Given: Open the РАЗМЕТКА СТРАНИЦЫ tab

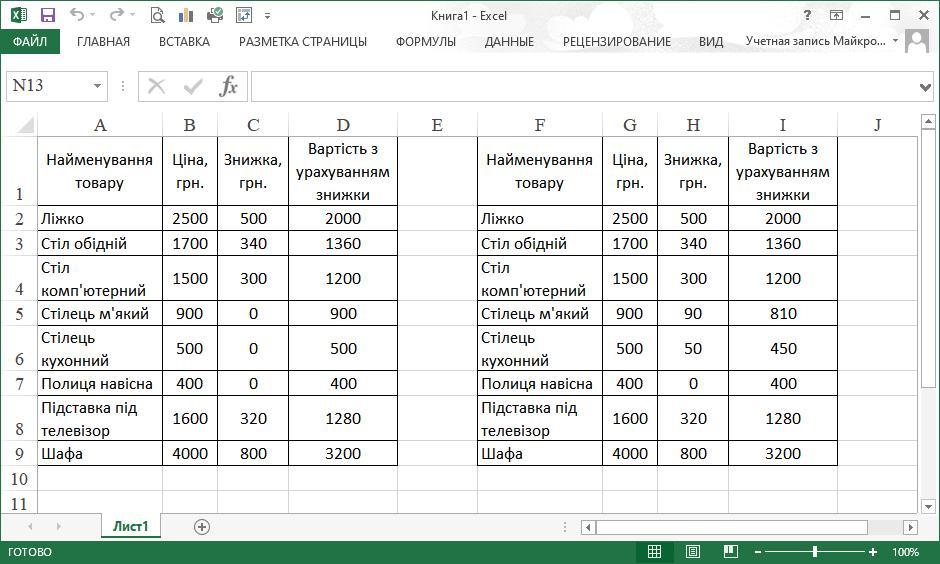Looking at the screenshot, I should tap(303, 41).
